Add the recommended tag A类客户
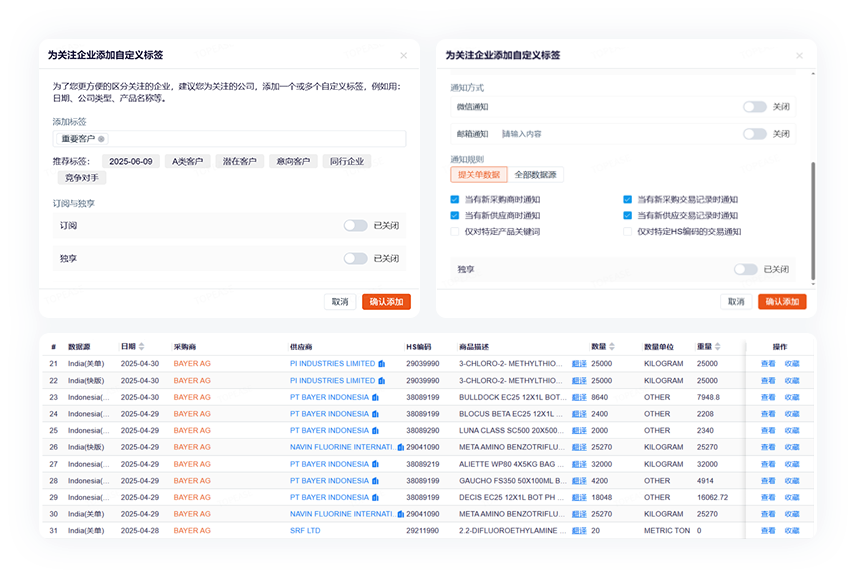The width and height of the screenshot is (857, 579). pos(187,161)
